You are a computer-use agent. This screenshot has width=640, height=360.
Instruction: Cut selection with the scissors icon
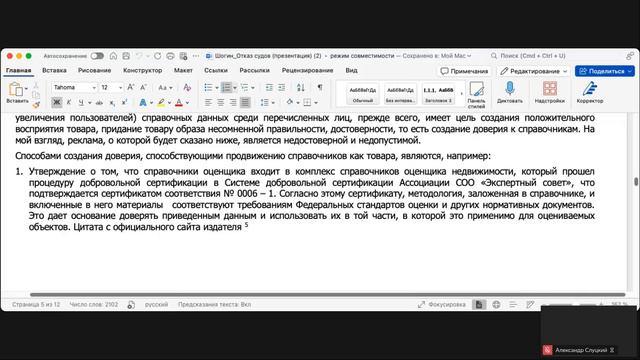point(36,86)
